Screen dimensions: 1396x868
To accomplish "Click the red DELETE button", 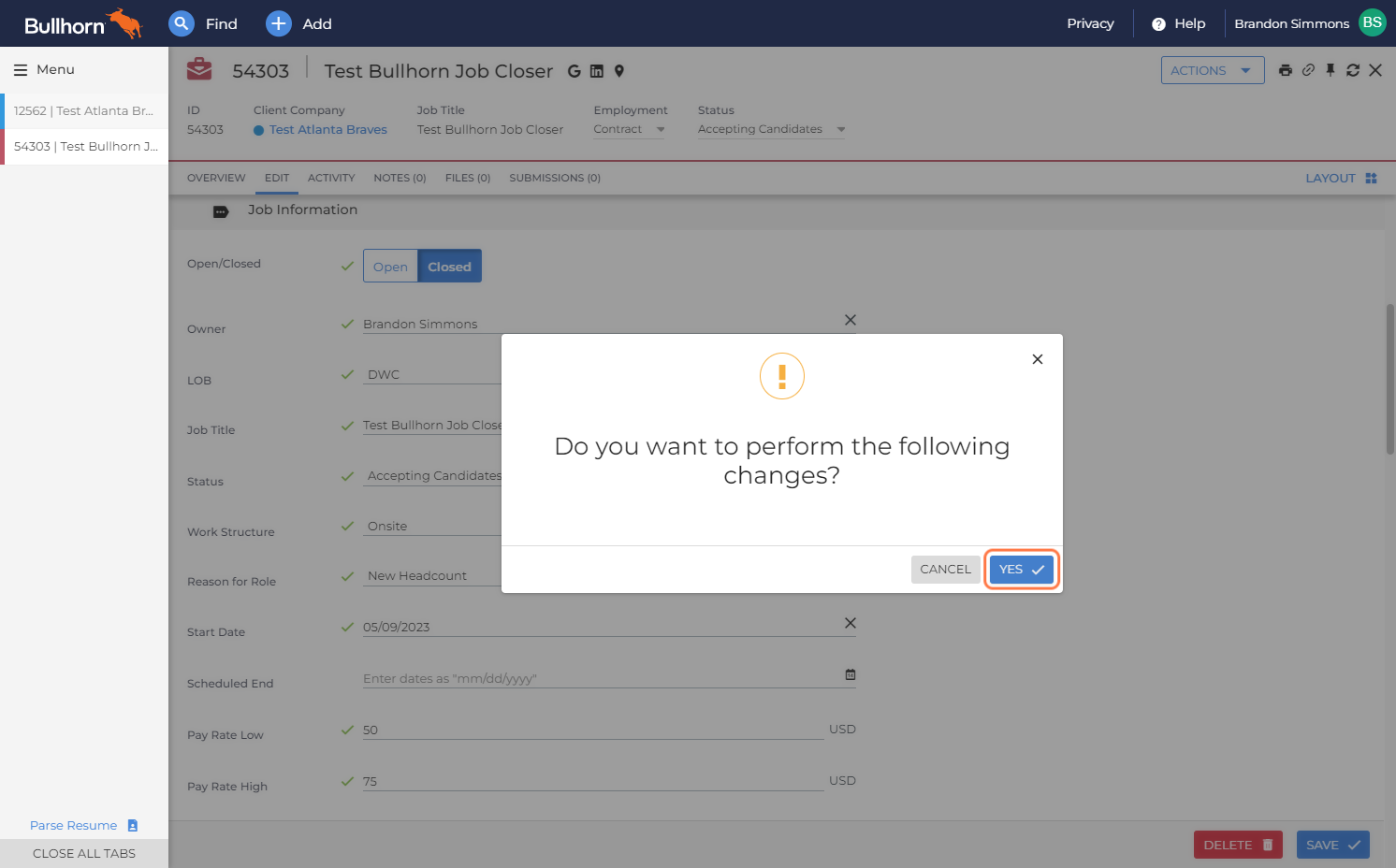I will pyautogui.click(x=1238, y=845).
